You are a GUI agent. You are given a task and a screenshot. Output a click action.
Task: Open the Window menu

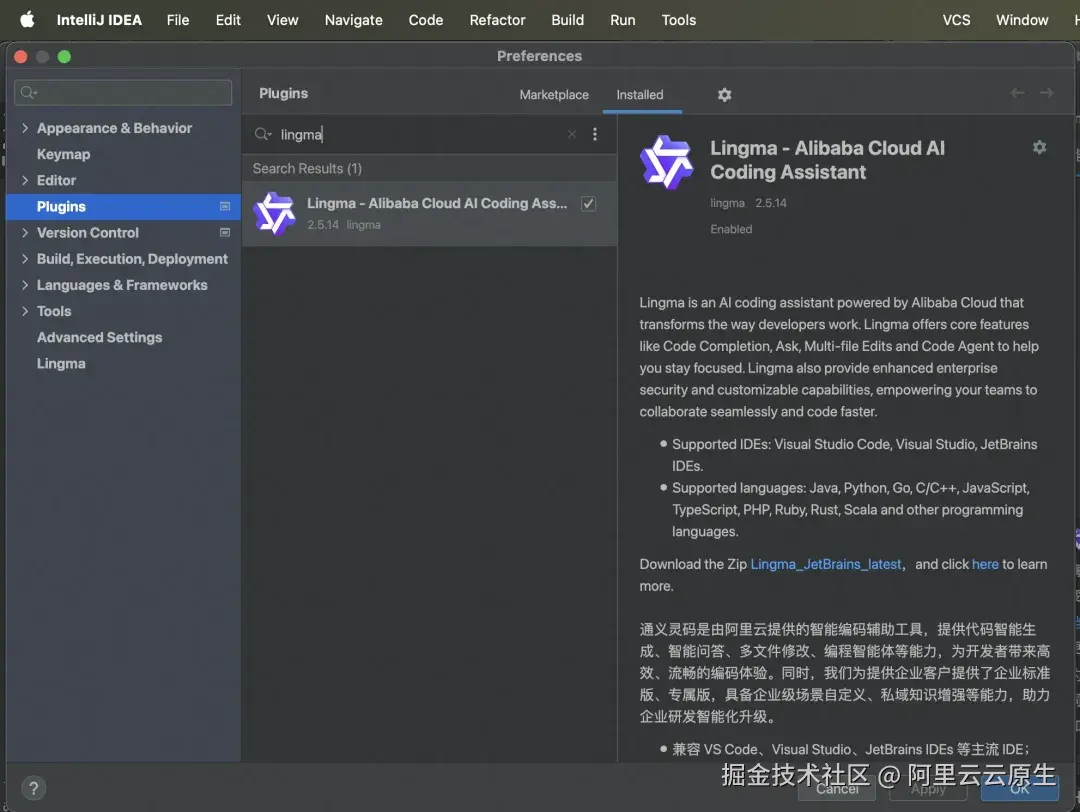1022,20
